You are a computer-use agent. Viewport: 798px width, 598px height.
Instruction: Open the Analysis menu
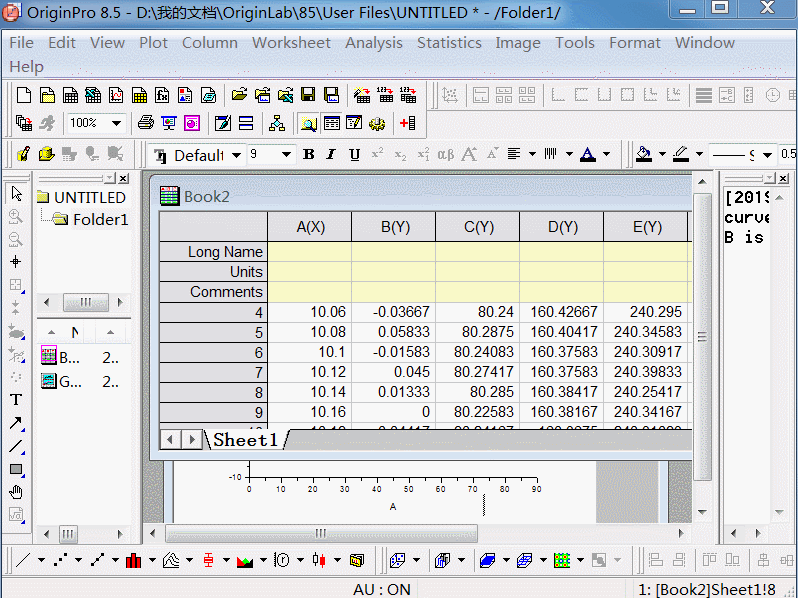pyautogui.click(x=373, y=43)
